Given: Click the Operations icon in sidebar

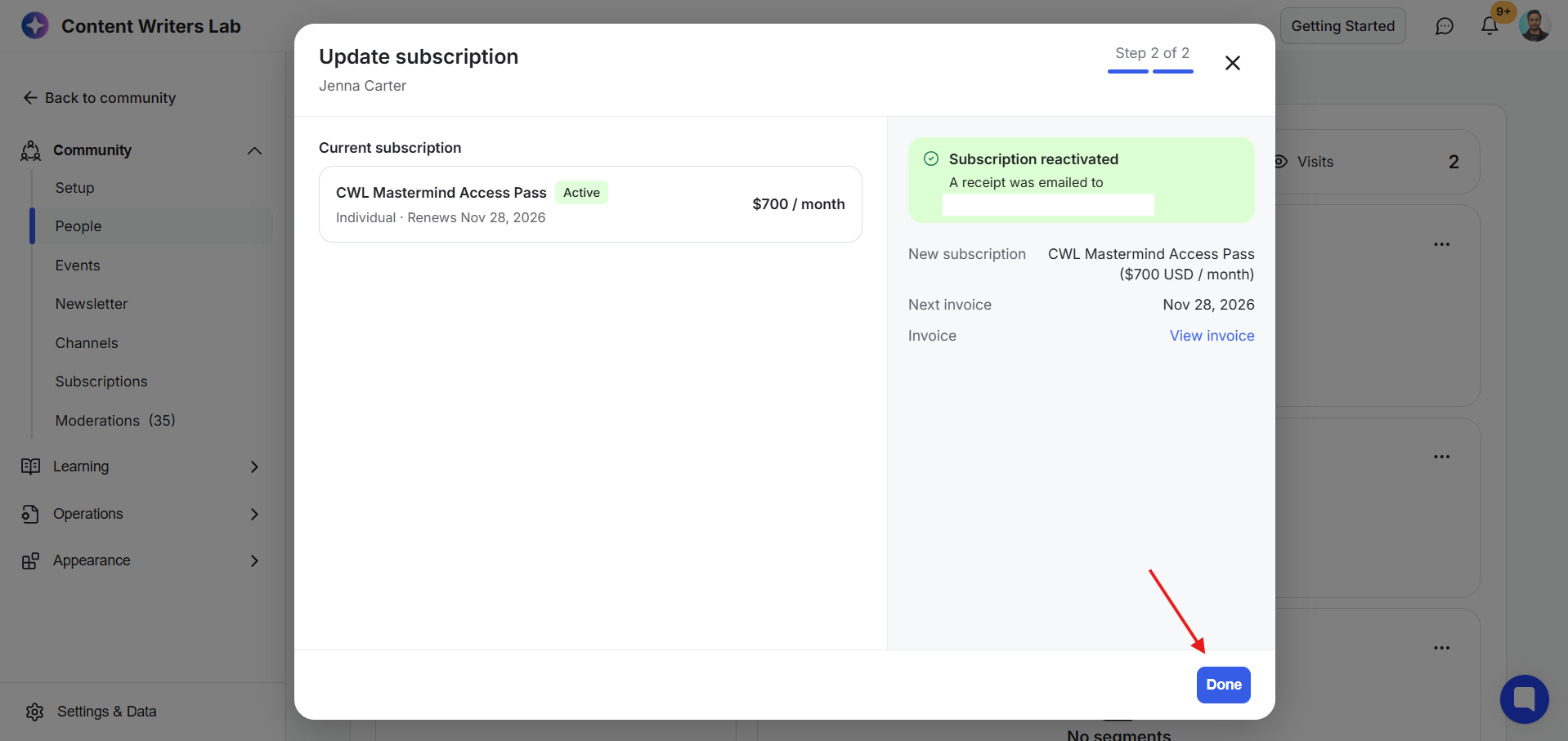Looking at the screenshot, I should coord(31,514).
